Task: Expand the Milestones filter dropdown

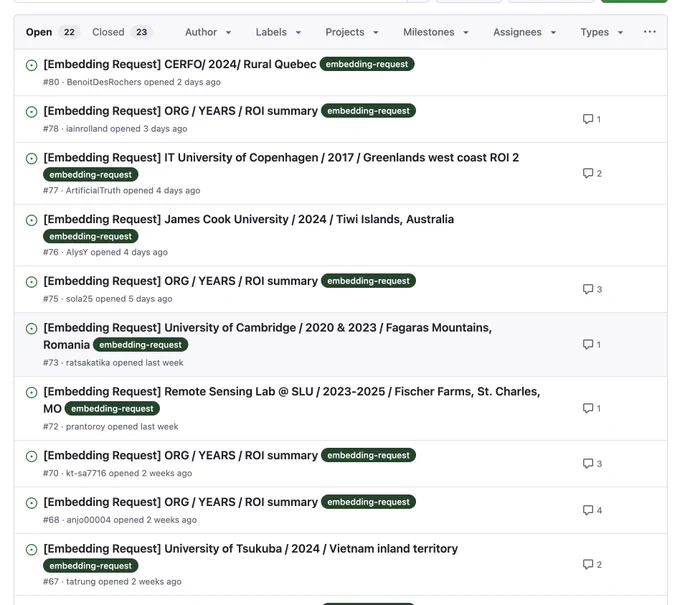Action: click(436, 32)
